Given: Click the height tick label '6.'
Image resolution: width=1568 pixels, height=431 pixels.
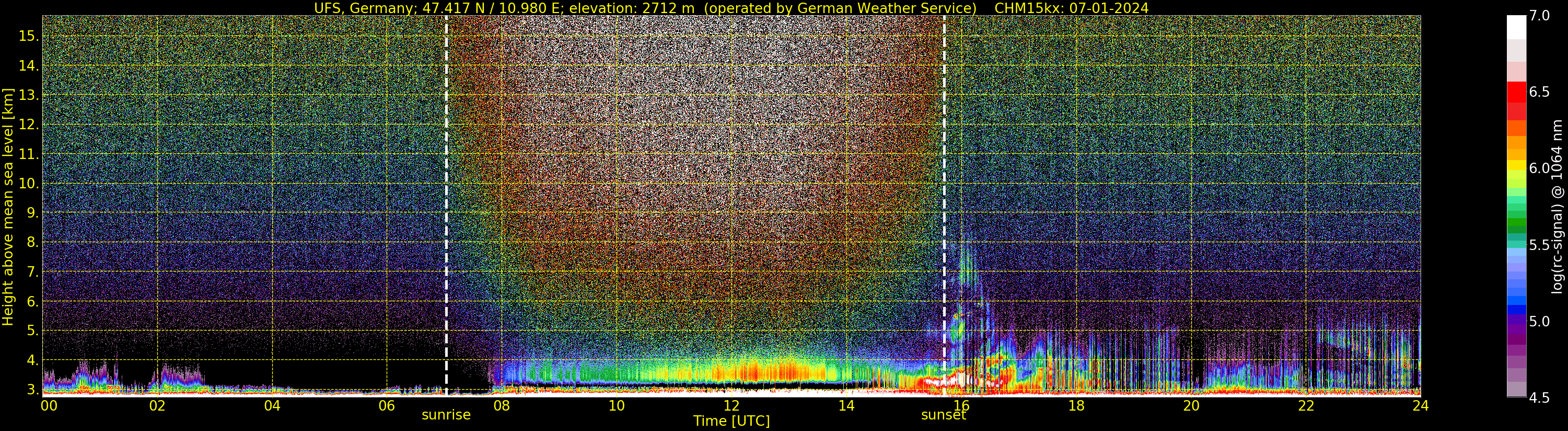Looking at the screenshot, I should (32, 301).
